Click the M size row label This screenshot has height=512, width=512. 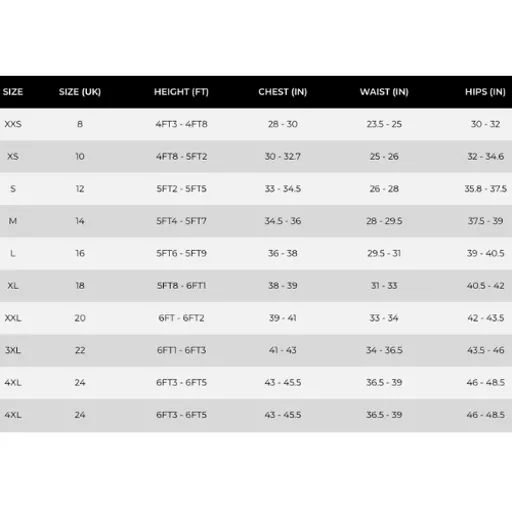13,221
